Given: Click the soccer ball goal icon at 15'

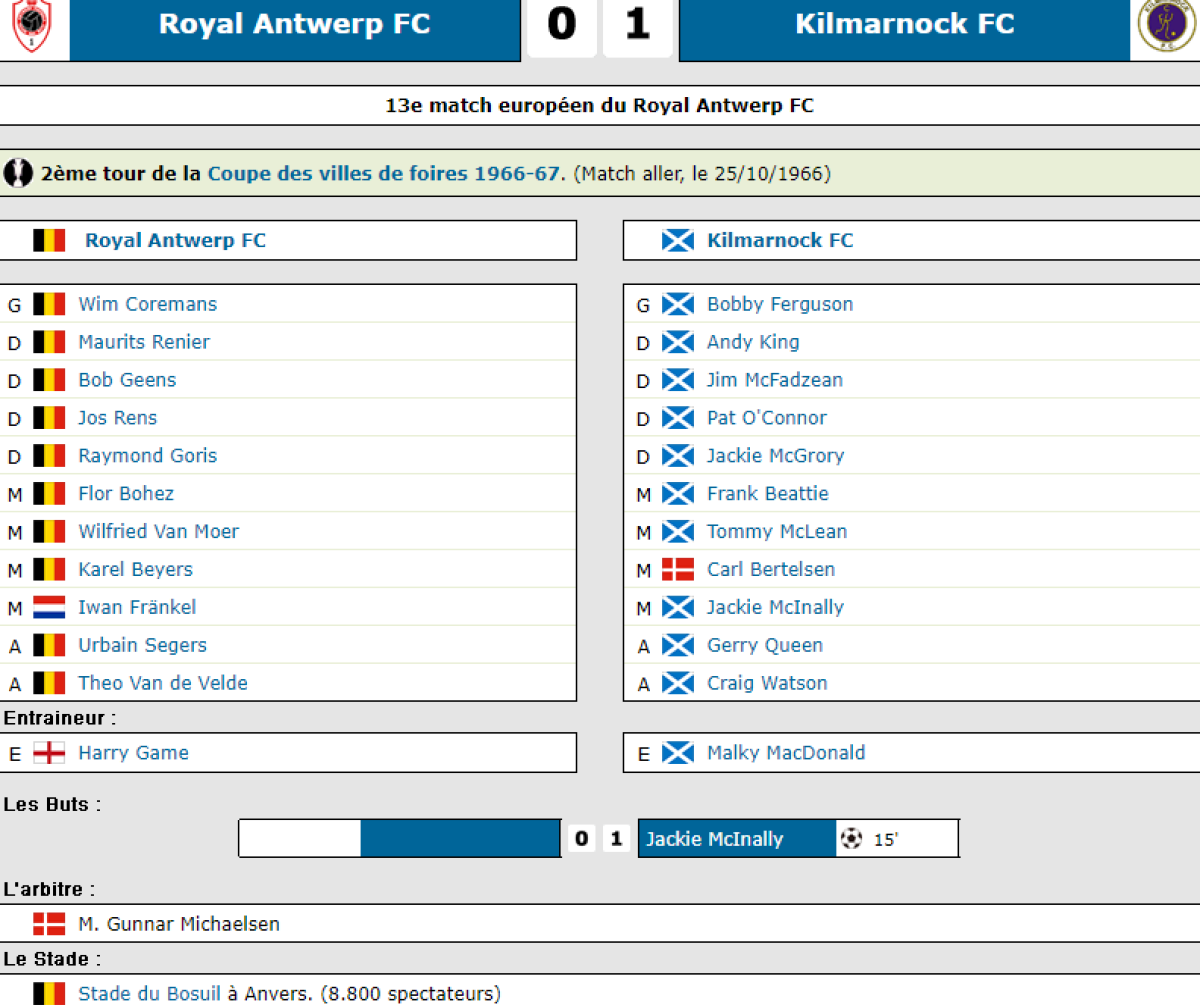Looking at the screenshot, I should (x=851, y=839).
